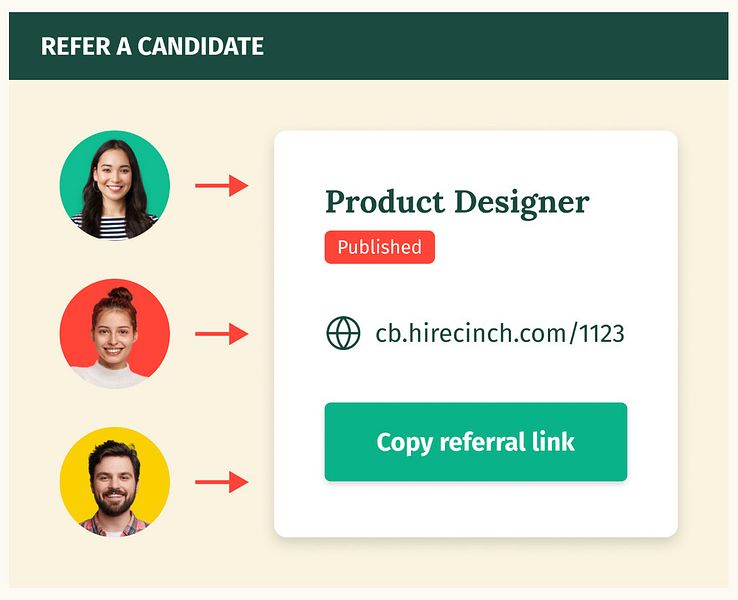Select the avatar of the woman with a hair bun

pyautogui.click(x=115, y=334)
